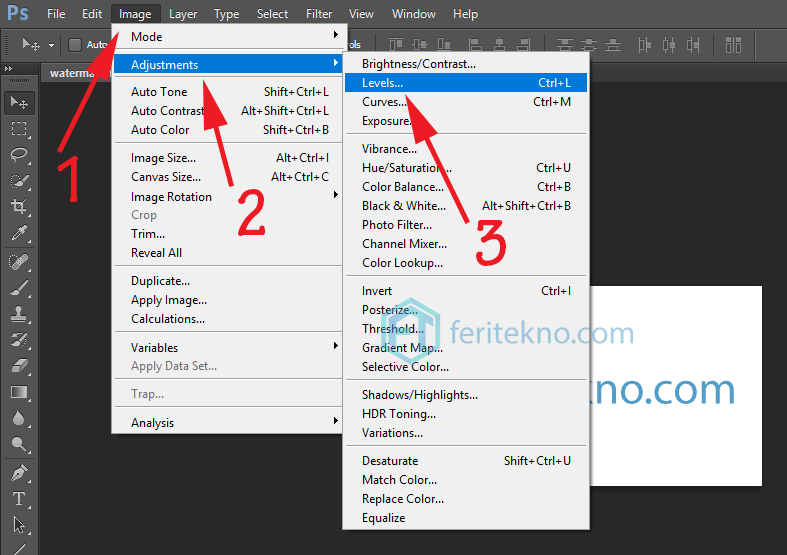Click the Photoshop Ps logo icon
Image resolution: width=787 pixels, height=555 pixels.
[x=18, y=13]
